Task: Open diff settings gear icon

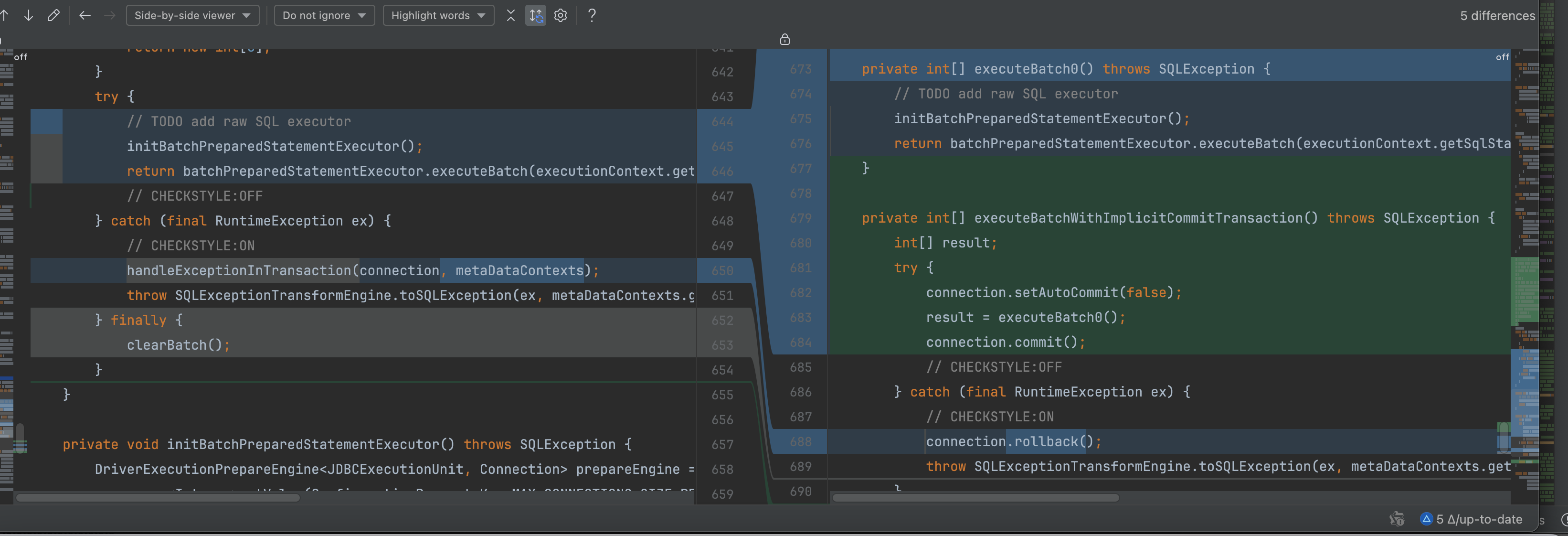Action: click(x=561, y=15)
